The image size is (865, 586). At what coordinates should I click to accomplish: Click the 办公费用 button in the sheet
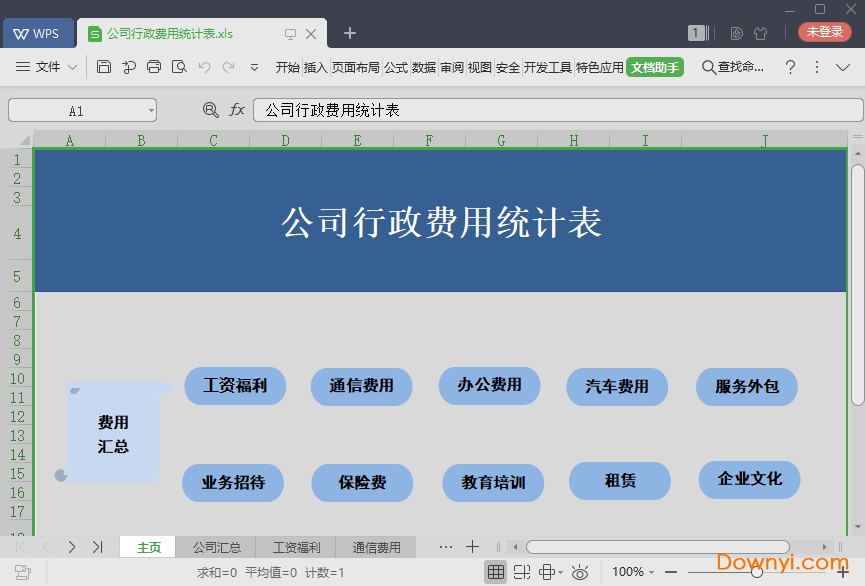(489, 386)
